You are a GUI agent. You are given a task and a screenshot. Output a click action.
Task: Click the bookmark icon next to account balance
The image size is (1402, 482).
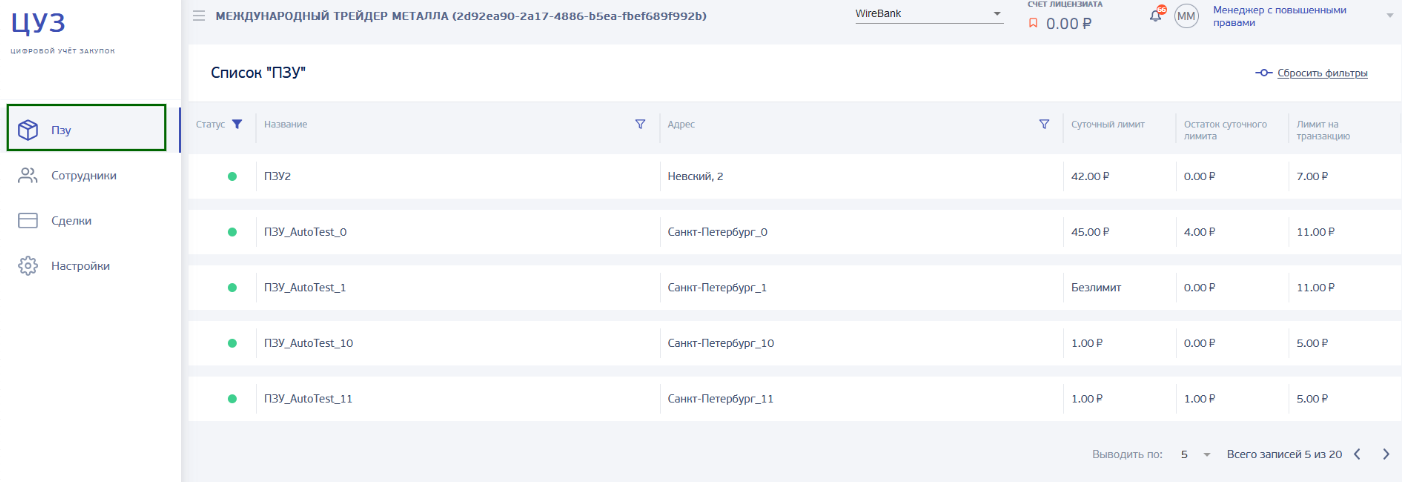1034,23
